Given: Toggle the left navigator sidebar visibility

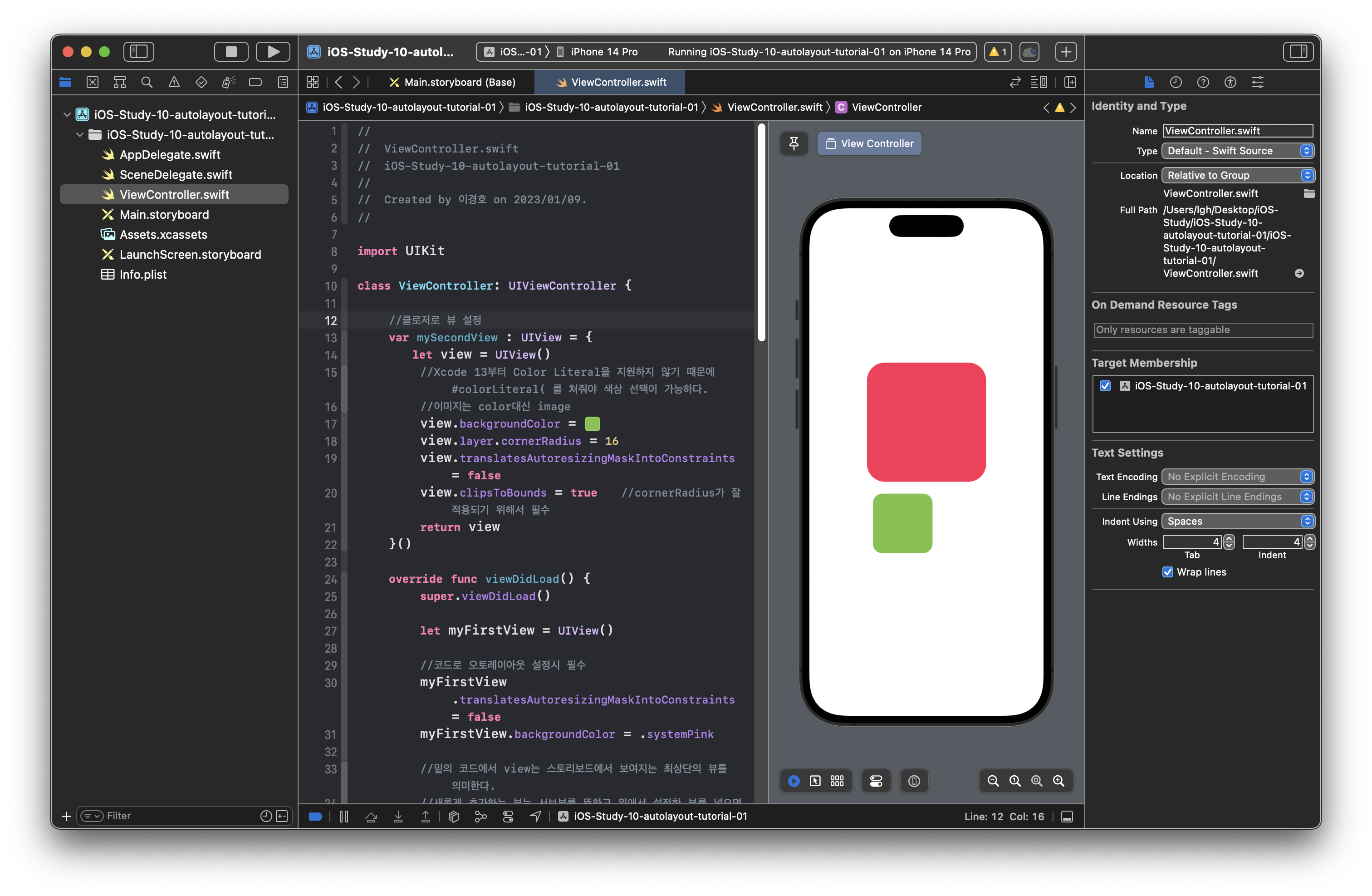Looking at the screenshot, I should click(x=139, y=52).
